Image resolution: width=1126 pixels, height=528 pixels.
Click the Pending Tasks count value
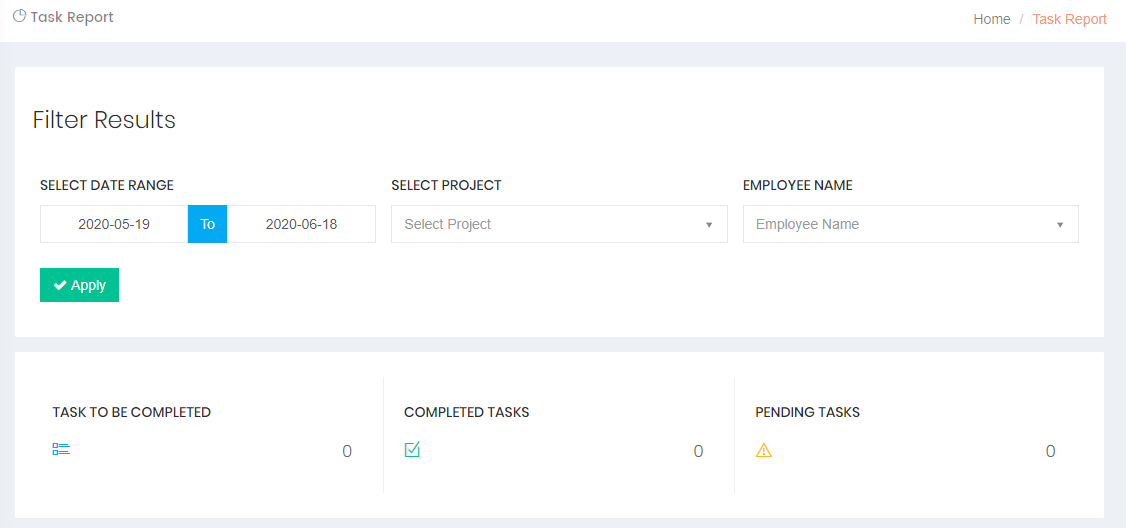click(x=1050, y=451)
